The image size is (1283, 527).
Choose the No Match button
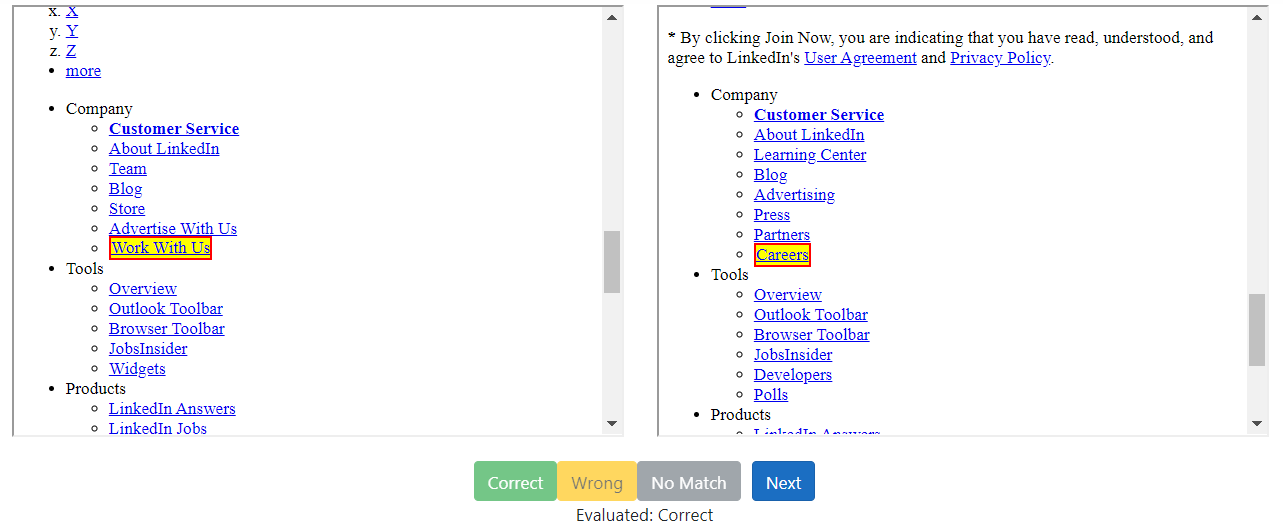[689, 482]
